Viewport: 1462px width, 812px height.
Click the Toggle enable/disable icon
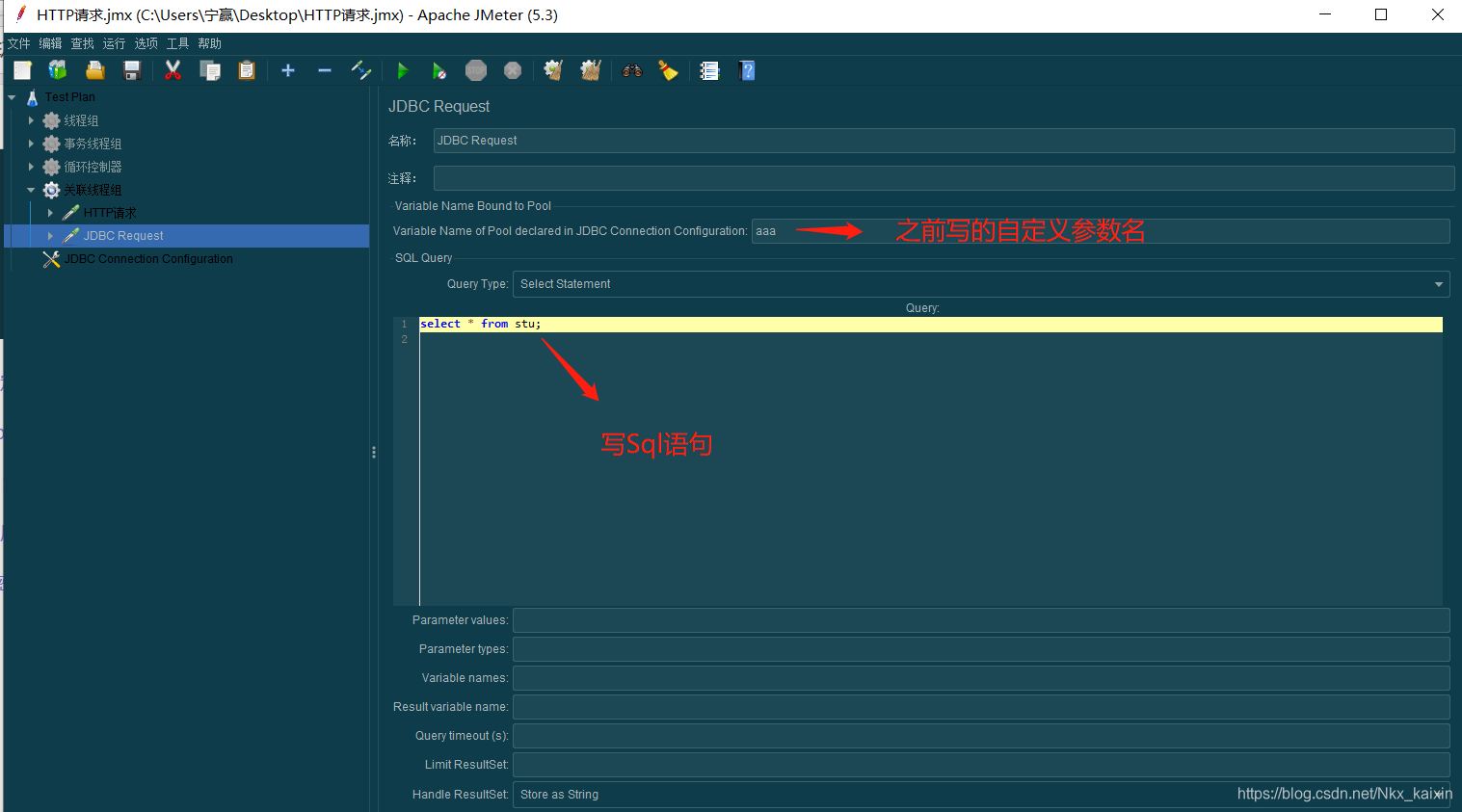361,70
